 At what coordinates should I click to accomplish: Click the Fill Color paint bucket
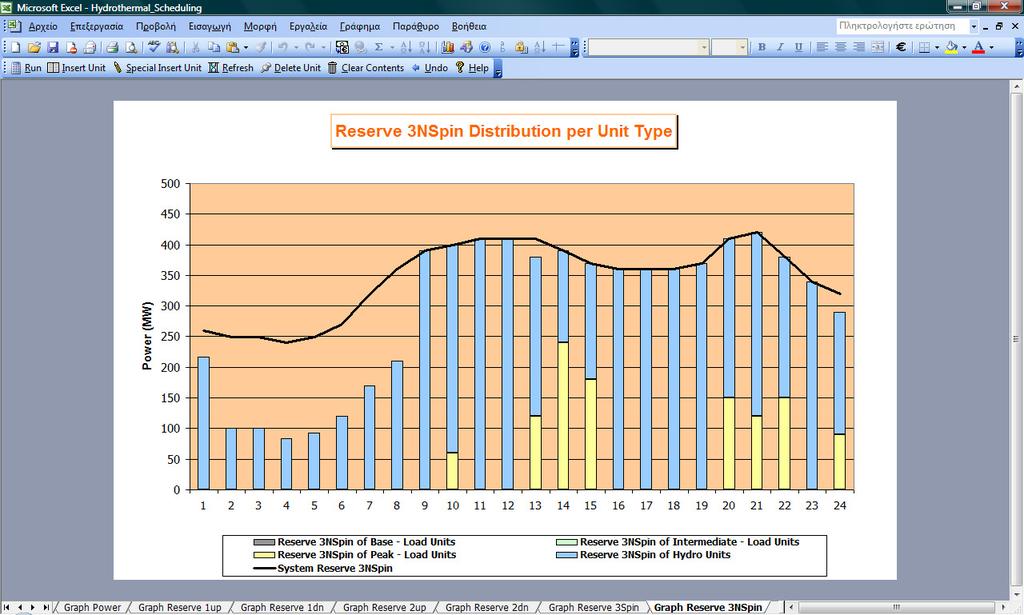click(952, 47)
